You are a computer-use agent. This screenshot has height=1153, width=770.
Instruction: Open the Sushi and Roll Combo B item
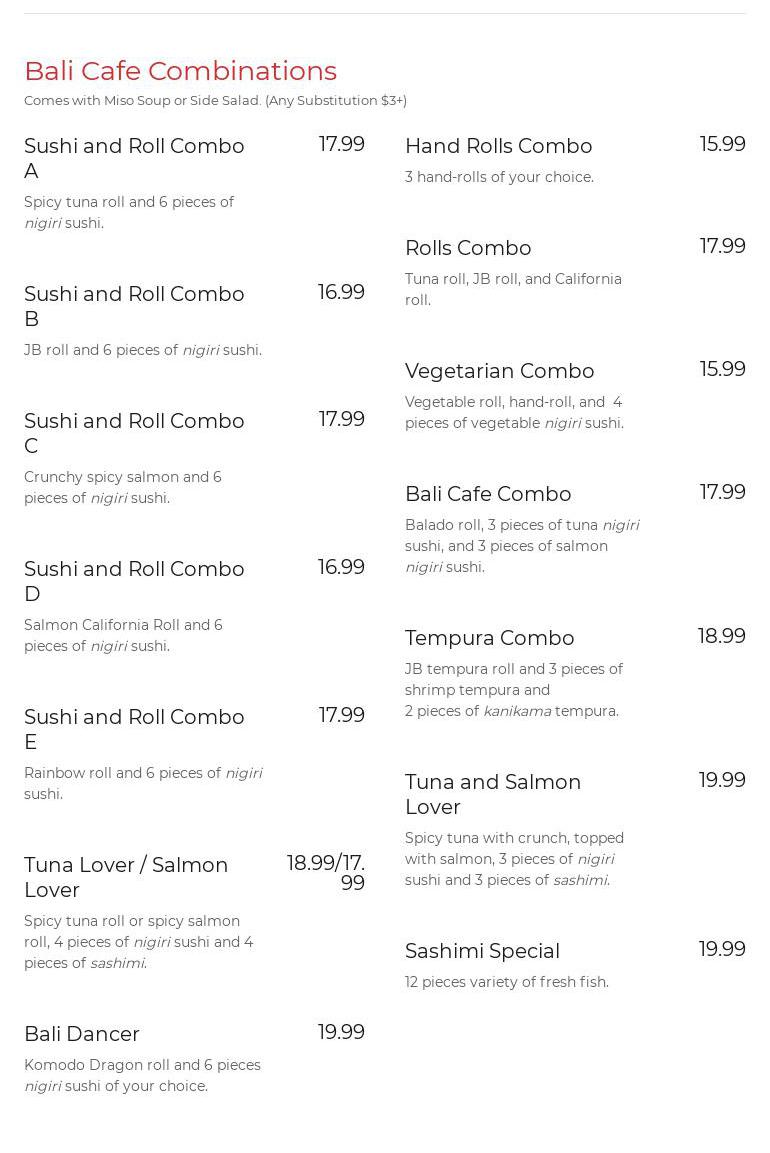pyautogui.click(x=134, y=306)
